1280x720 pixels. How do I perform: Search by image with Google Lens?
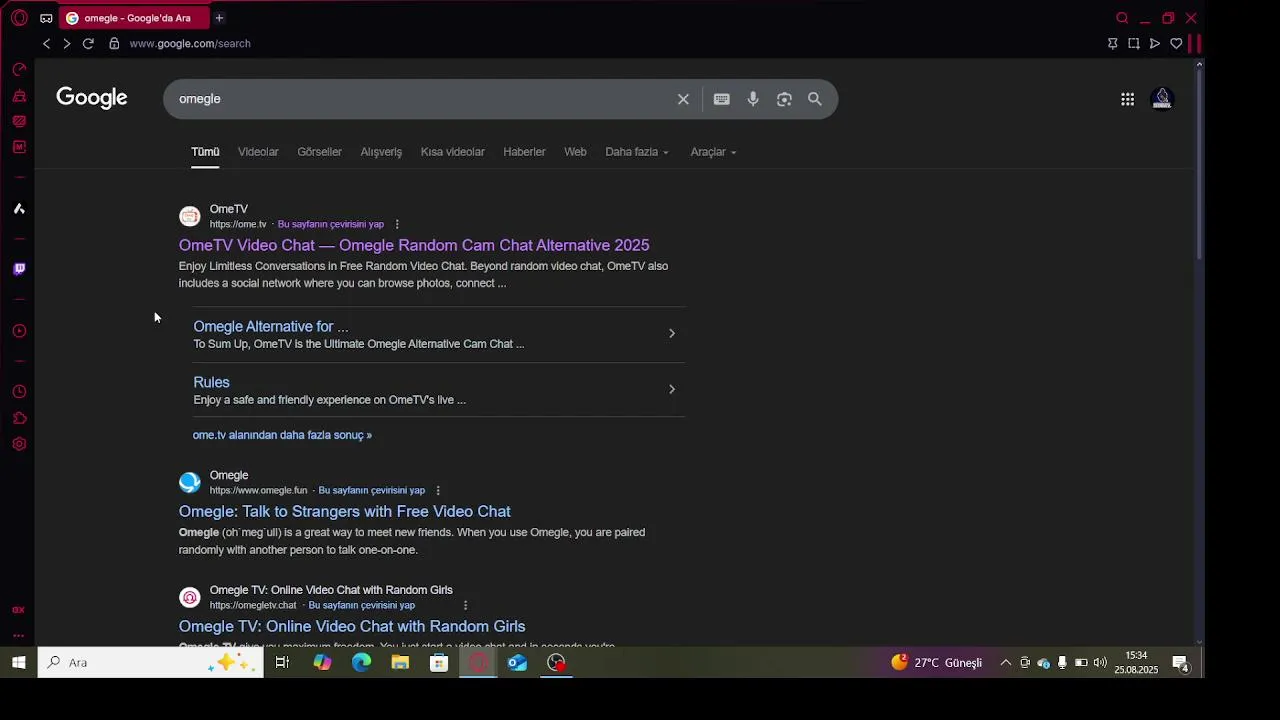pyautogui.click(x=784, y=99)
